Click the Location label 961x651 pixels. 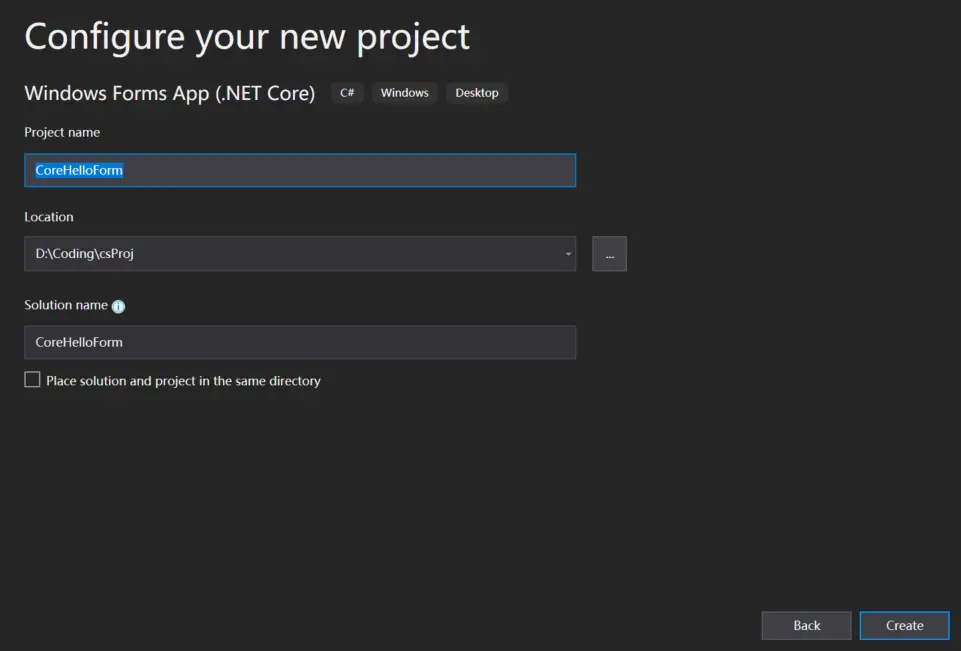point(49,217)
